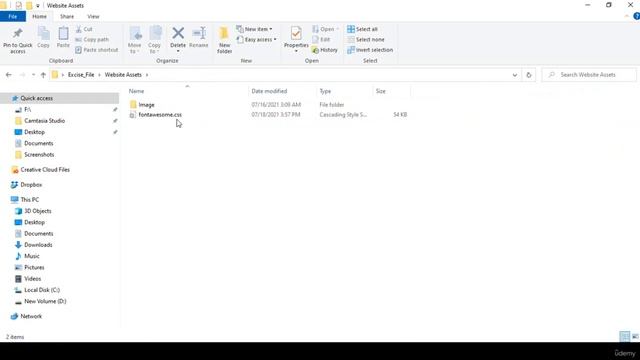Open the Copy to menu
This screenshot has height=360, width=640.
(155, 40)
